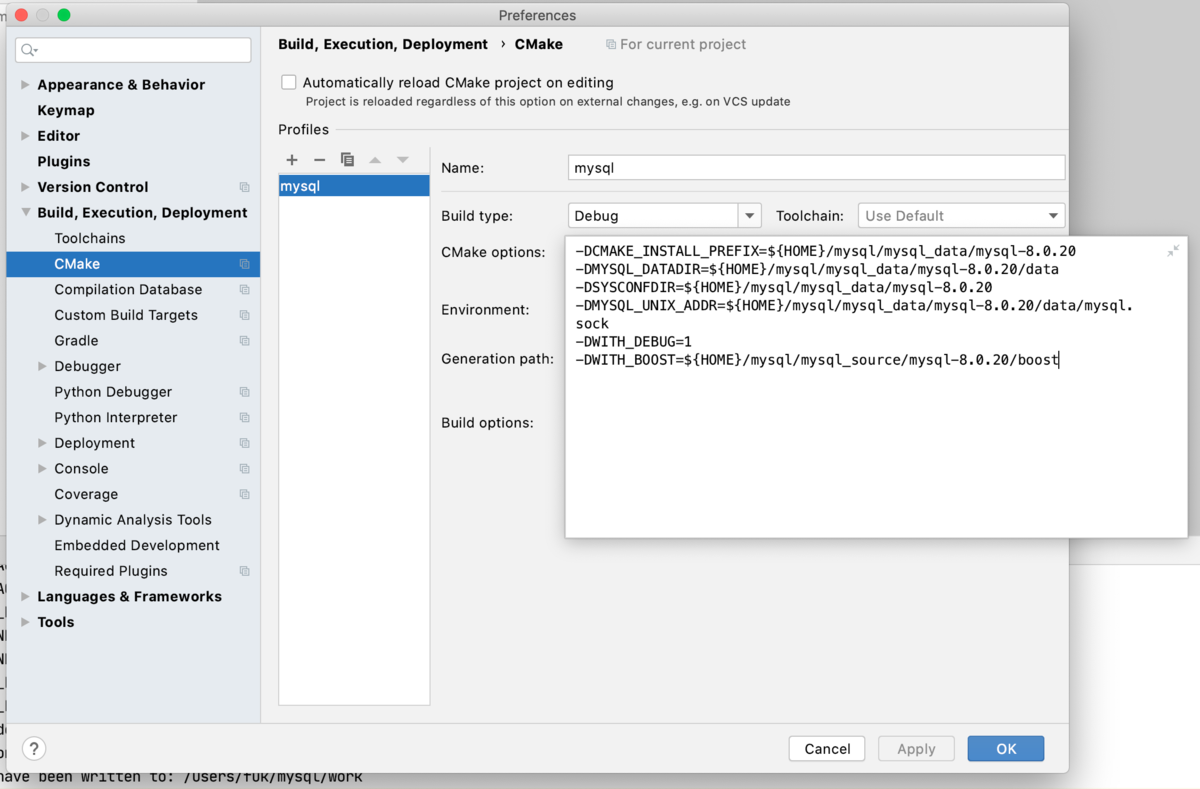Remove the selected CMake profile
The height and width of the screenshot is (789, 1200).
[320, 160]
